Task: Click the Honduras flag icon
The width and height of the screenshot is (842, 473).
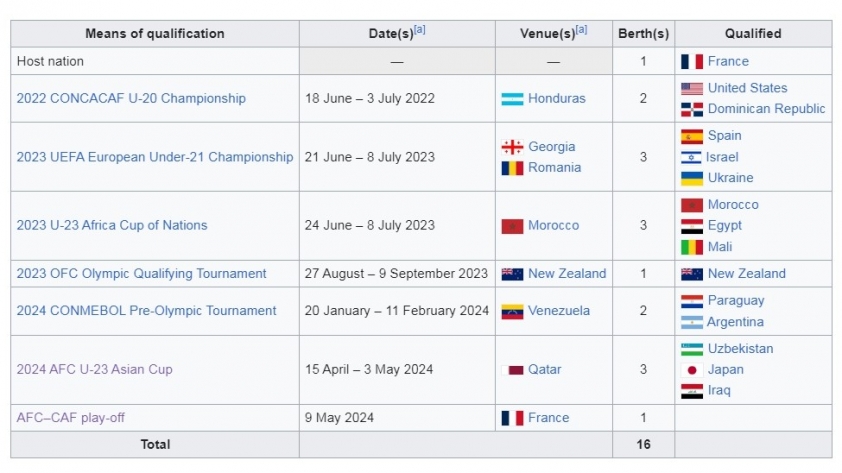Action: click(512, 99)
